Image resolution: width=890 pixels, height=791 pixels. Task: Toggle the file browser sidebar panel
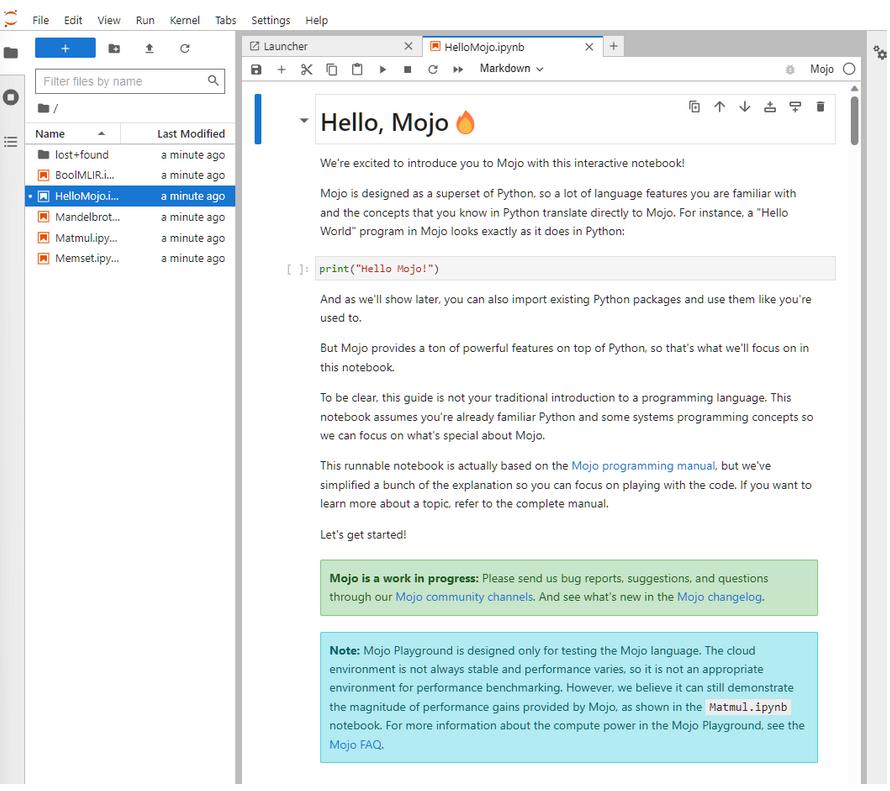pos(11,53)
